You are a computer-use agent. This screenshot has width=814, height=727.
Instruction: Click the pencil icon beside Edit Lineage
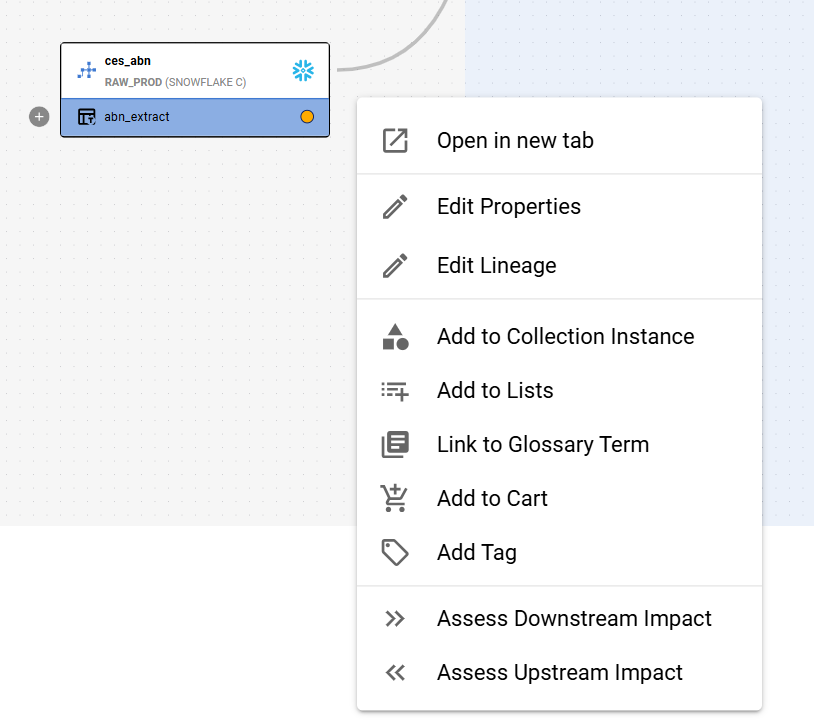395,266
